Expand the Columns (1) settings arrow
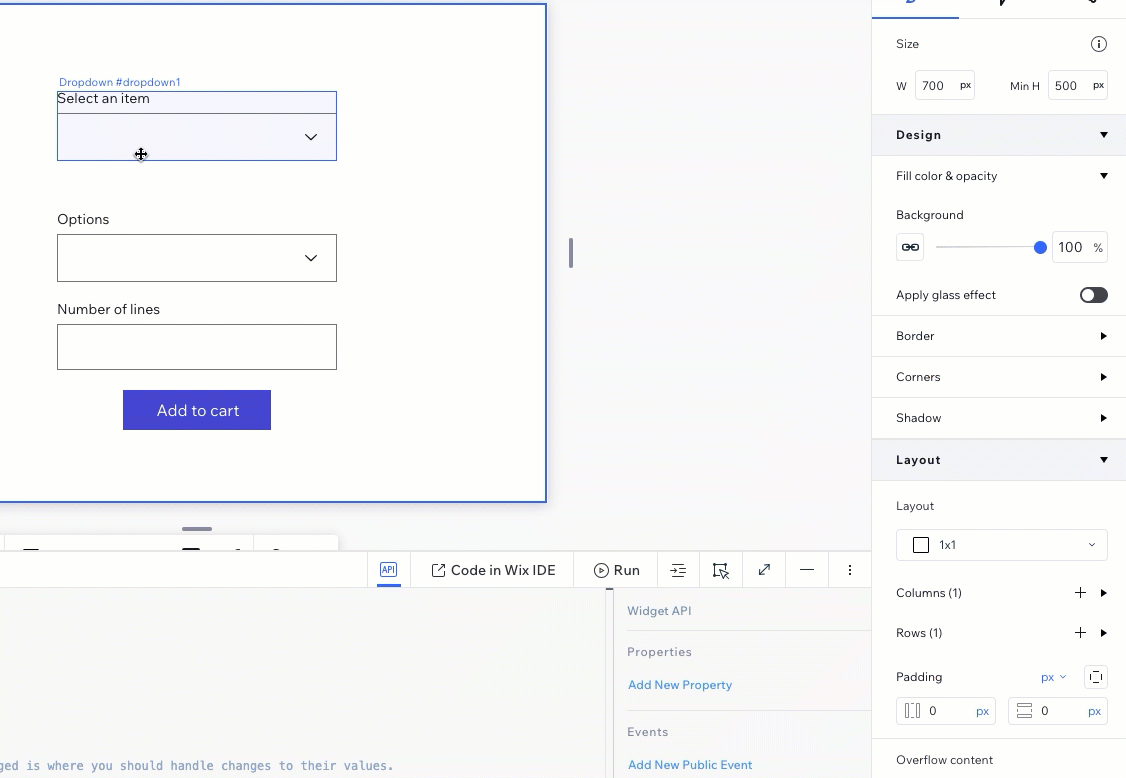This screenshot has width=1126, height=778. (1104, 593)
